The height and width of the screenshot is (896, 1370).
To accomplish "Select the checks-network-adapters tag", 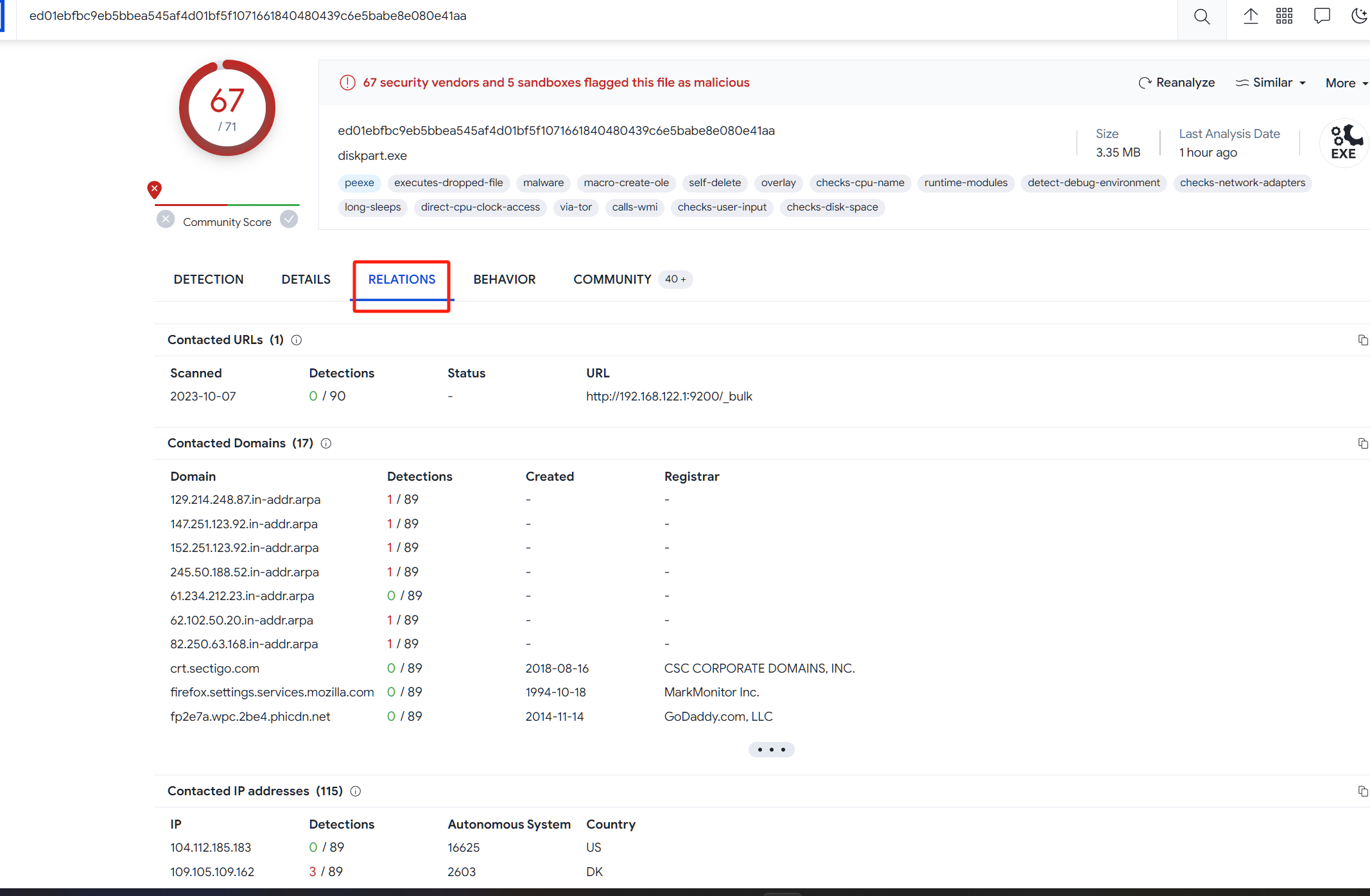I will (1243, 183).
